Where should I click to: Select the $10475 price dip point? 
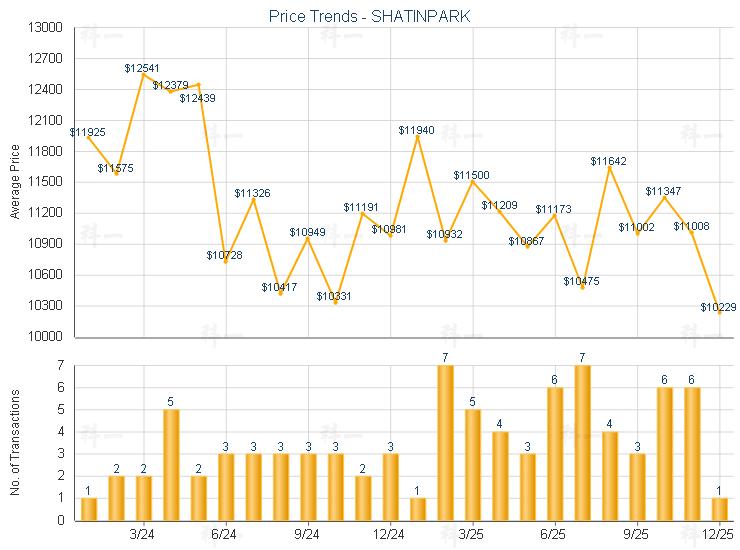point(582,287)
